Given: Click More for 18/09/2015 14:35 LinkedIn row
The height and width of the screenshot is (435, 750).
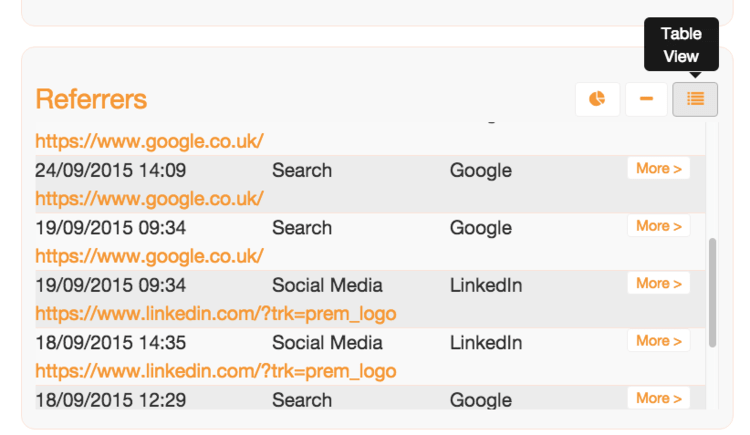Looking at the screenshot, I should pos(659,341).
